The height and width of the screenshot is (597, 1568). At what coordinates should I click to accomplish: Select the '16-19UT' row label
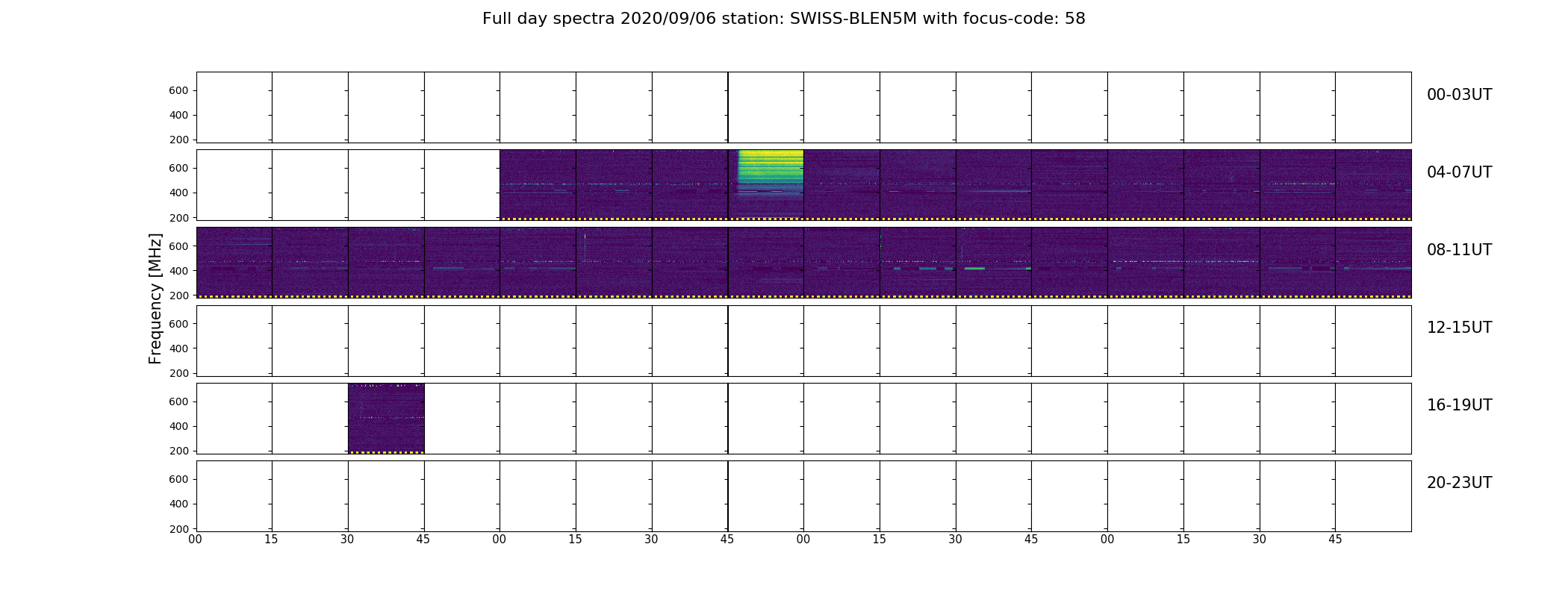tap(1459, 405)
